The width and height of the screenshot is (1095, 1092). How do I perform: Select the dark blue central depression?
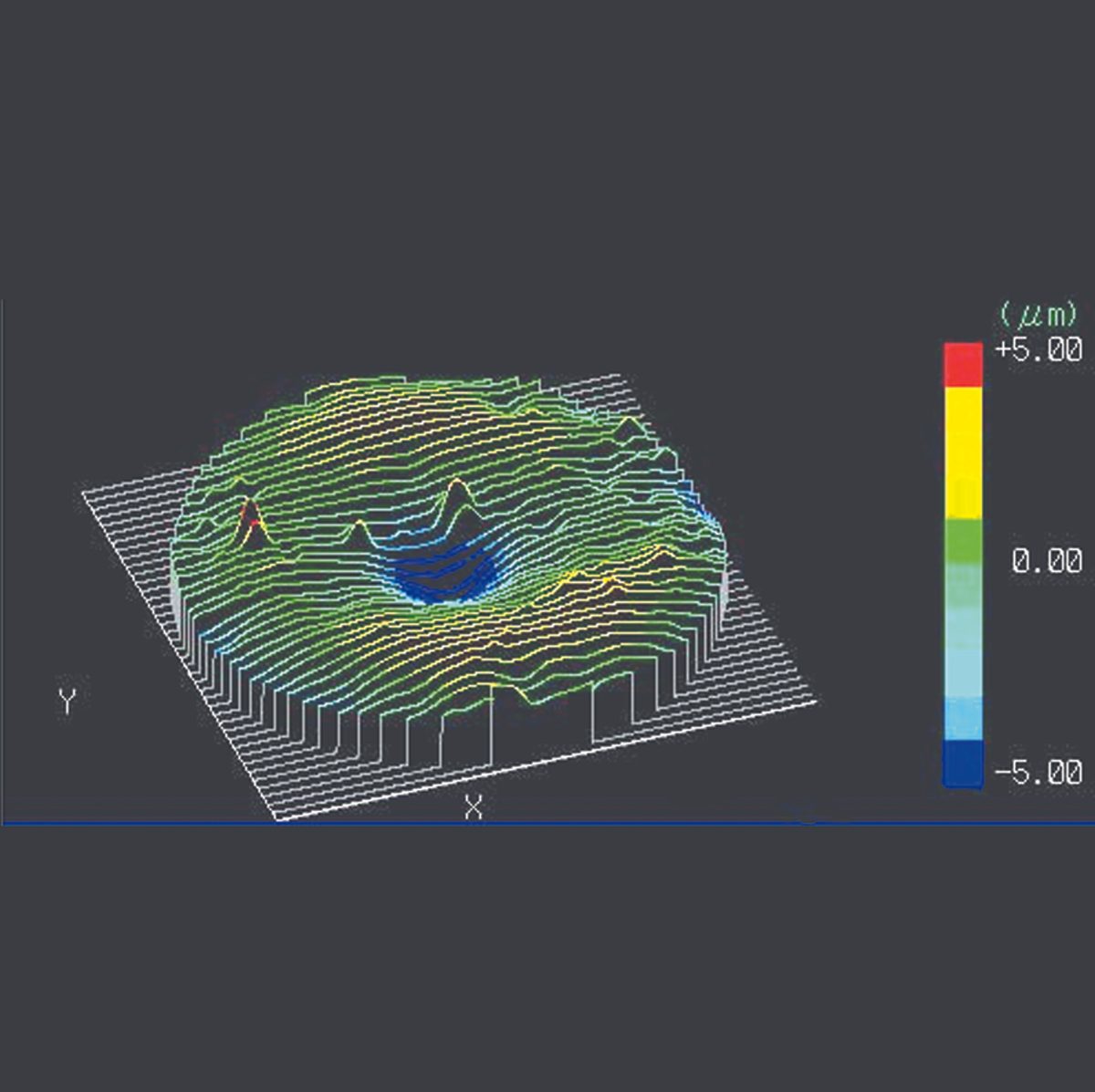[444, 577]
